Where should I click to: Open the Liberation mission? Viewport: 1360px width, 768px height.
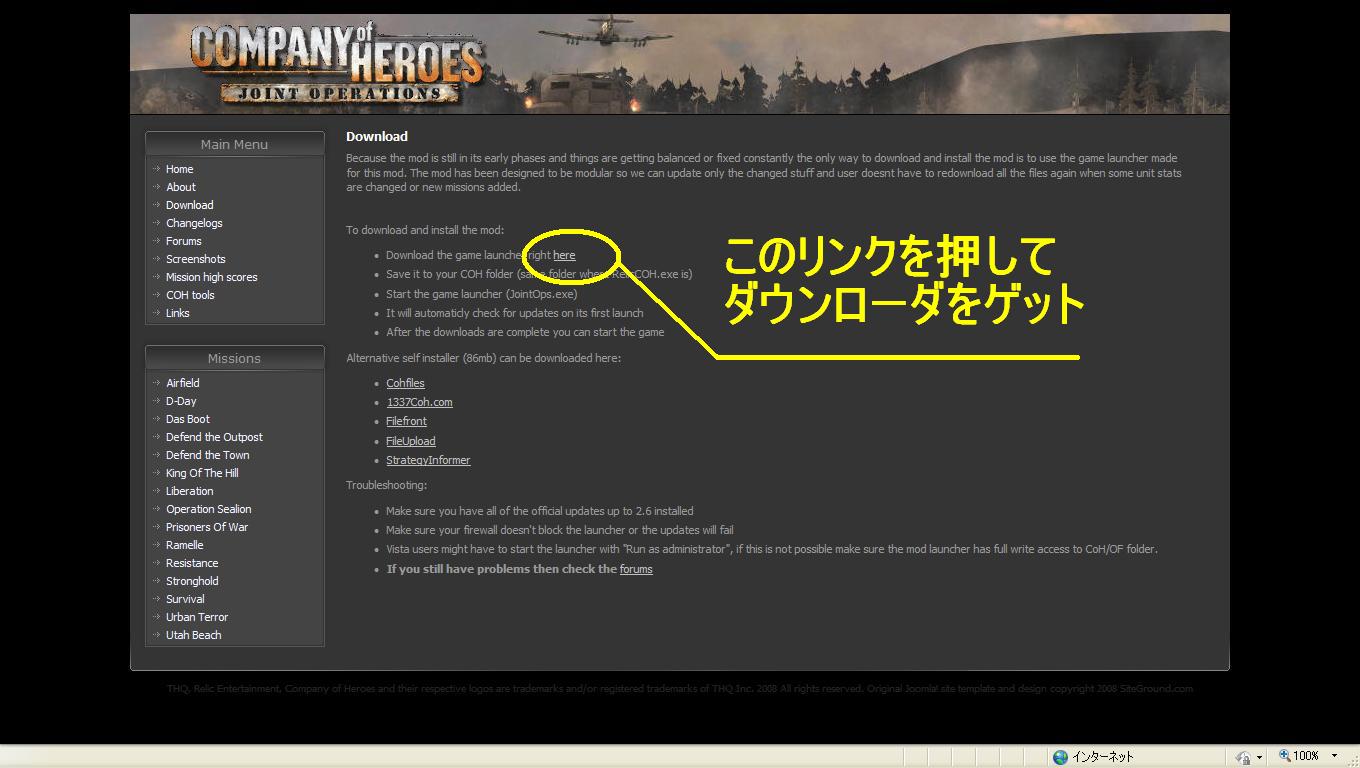[x=190, y=491]
